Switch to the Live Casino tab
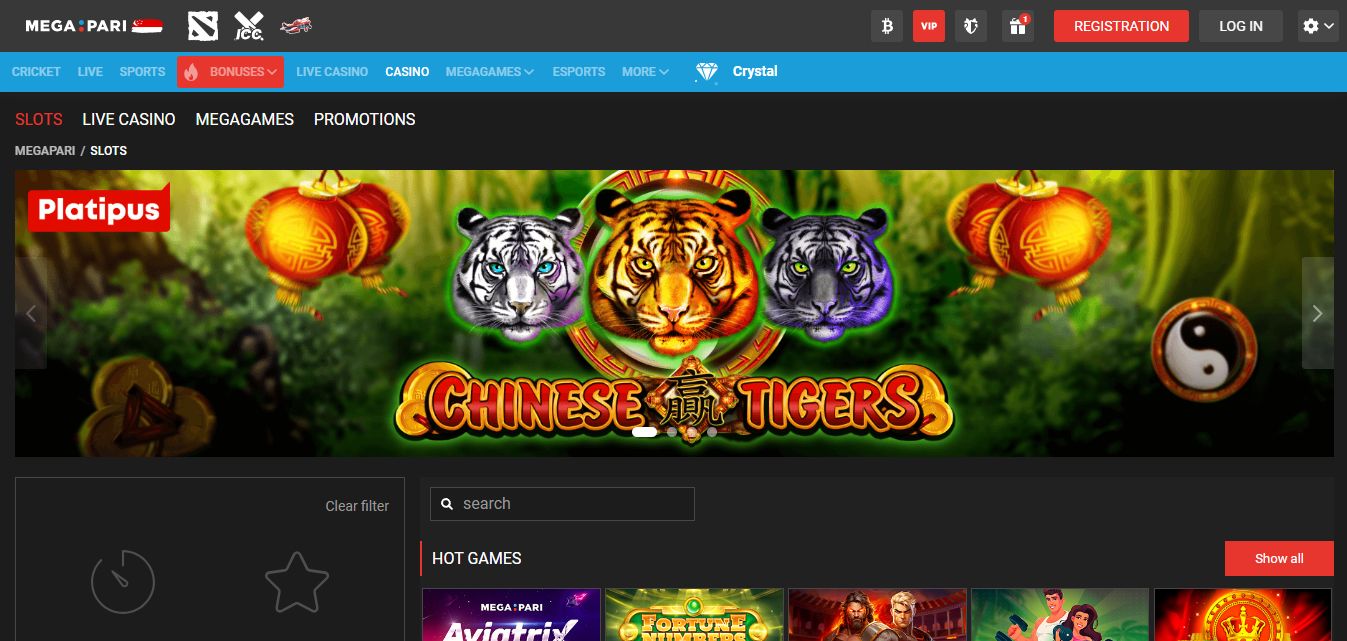The width and height of the screenshot is (1347, 641). 129,119
